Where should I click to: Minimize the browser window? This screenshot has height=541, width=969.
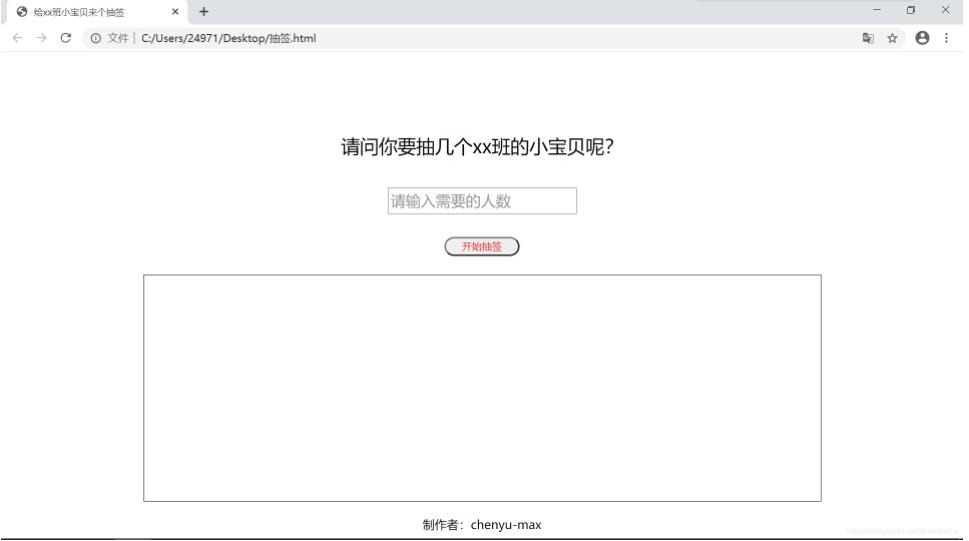(877, 10)
